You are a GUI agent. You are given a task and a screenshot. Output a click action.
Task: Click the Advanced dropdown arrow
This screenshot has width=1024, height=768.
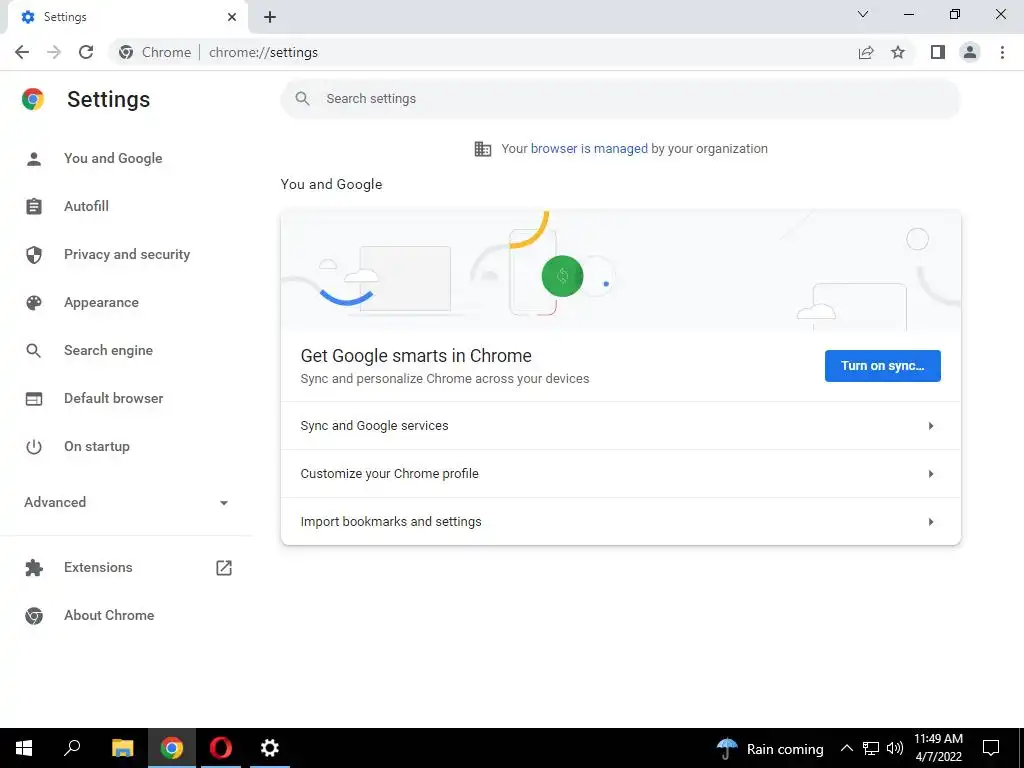pos(224,503)
